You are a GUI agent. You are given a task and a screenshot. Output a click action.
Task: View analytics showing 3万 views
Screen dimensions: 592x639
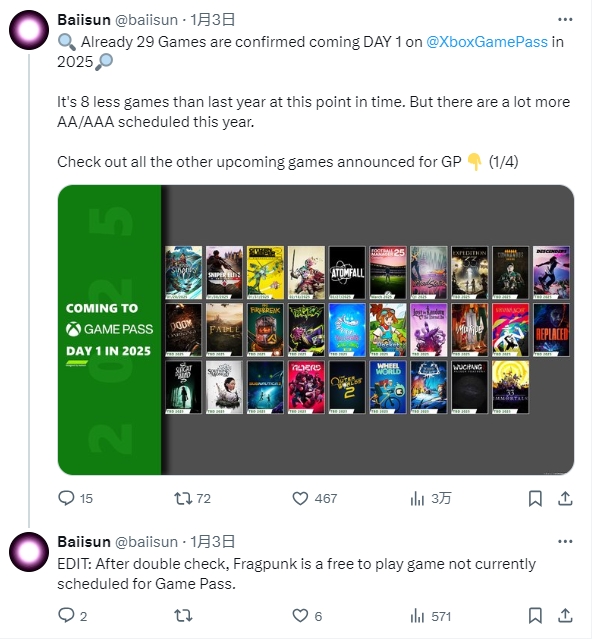[431, 498]
